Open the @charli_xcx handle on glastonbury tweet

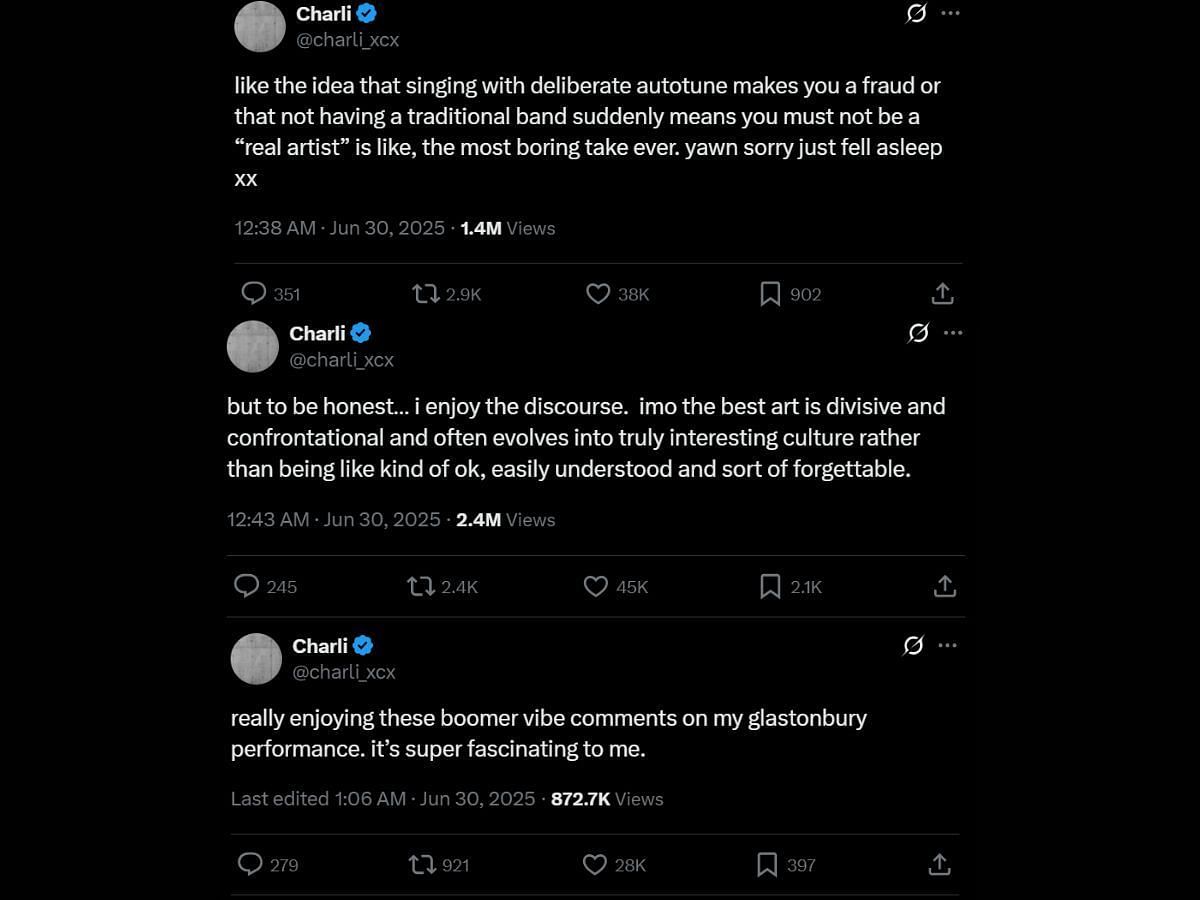click(343, 672)
